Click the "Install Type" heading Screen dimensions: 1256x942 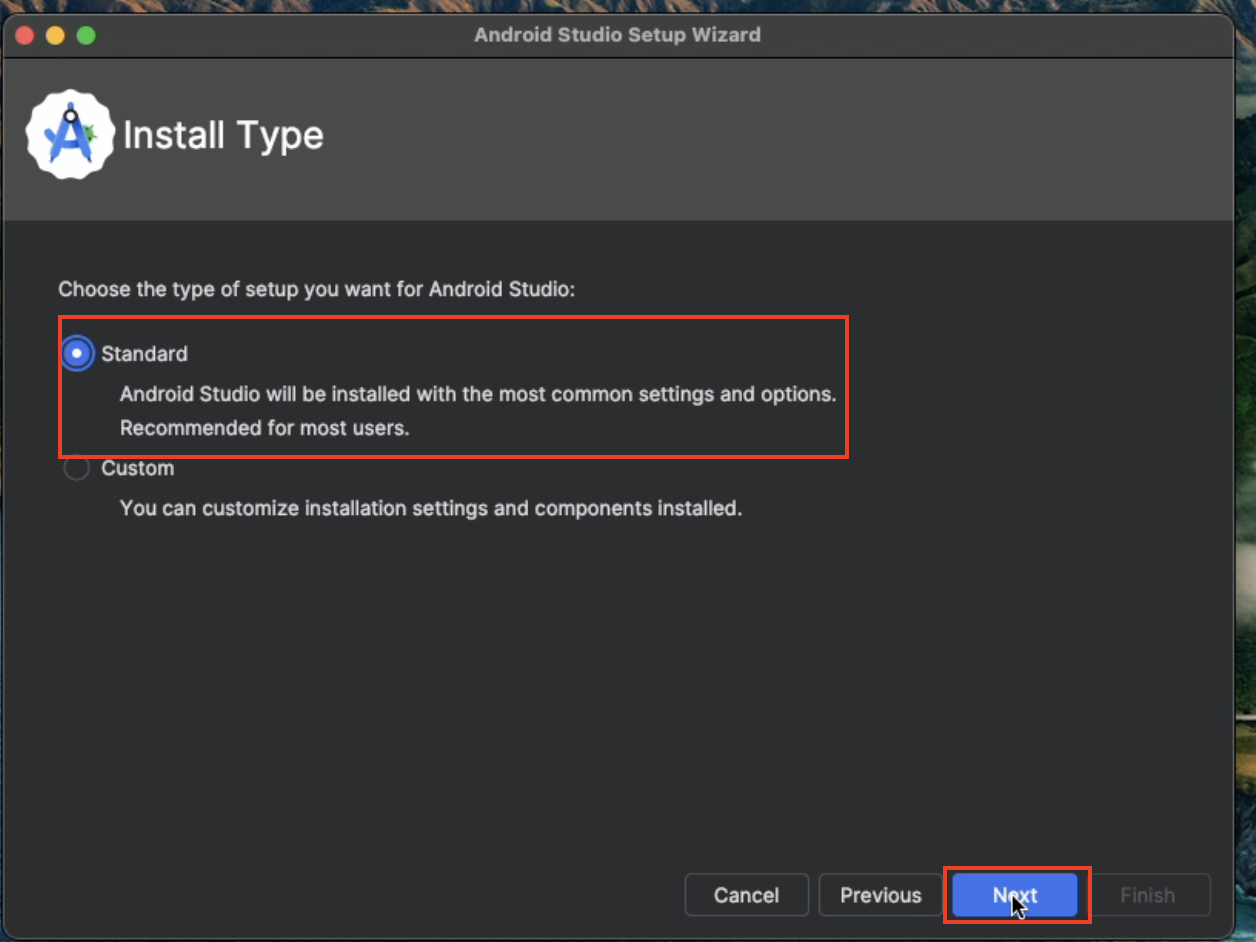(x=223, y=135)
